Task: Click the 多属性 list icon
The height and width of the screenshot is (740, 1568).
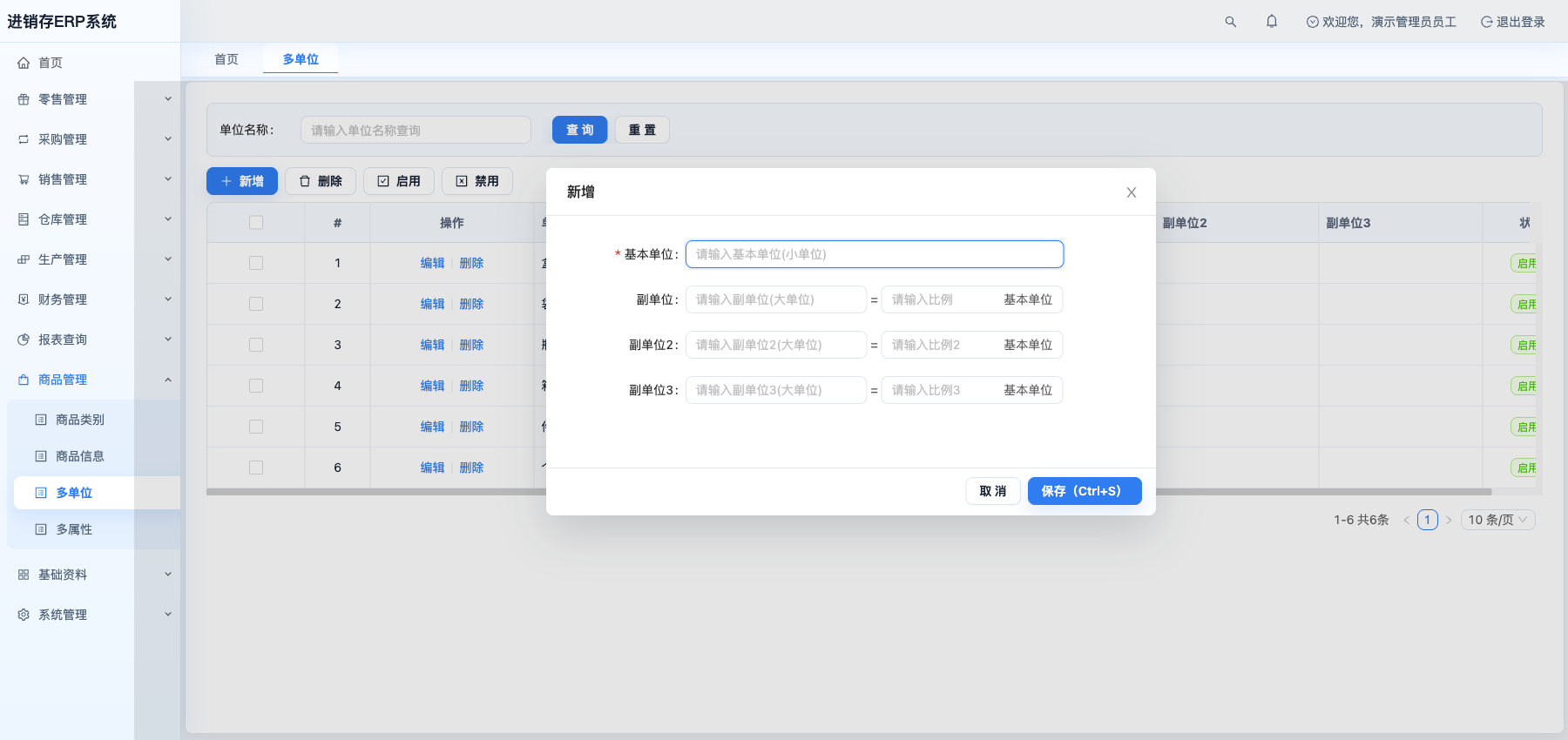Action: click(x=41, y=529)
